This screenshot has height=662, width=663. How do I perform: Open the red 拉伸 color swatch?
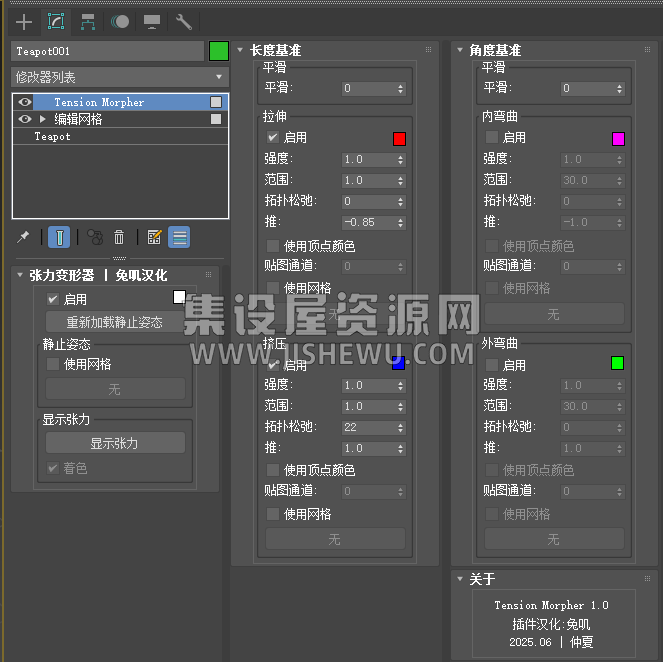tap(399, 139)
